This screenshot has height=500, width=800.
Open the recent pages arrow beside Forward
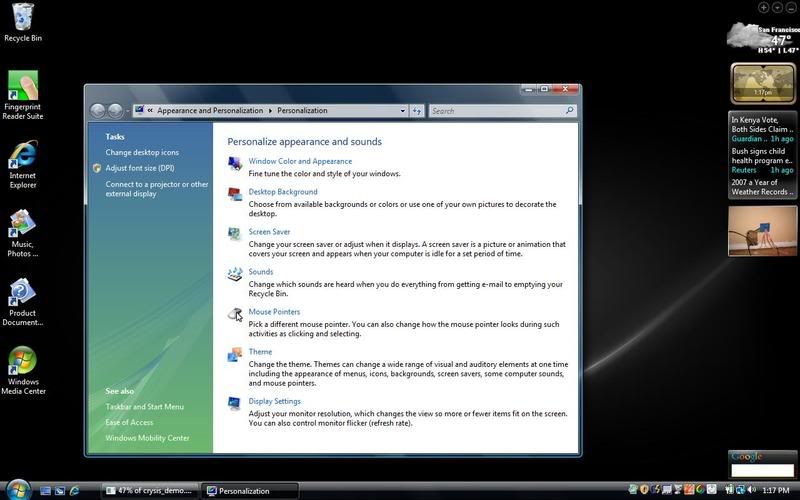pyautogui.click(x=128, y=111)
